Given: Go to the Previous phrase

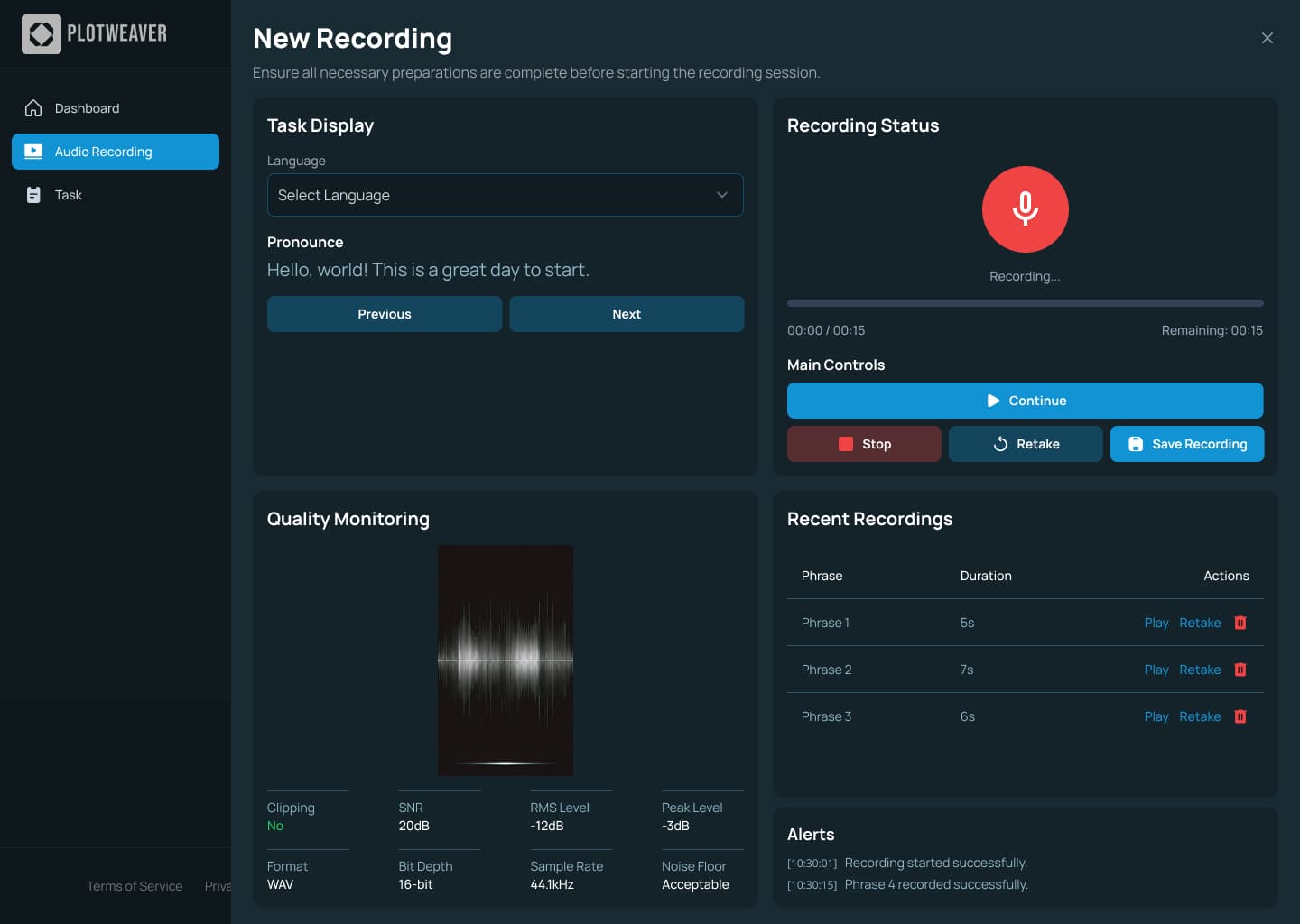Looking at the screenshot, I should pyautogui.click(x=385, y=314).
